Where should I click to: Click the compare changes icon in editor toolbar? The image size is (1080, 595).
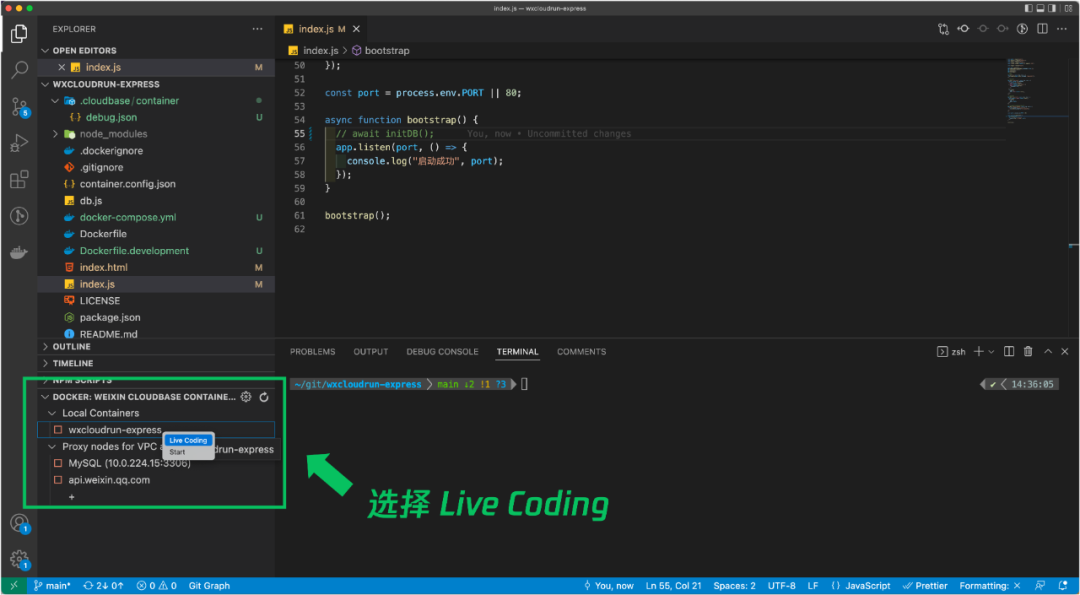(943, 29)
